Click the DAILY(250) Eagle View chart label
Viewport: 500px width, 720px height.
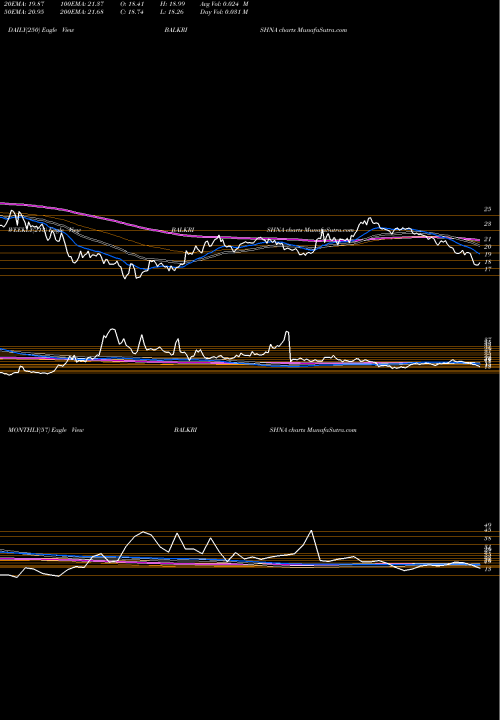41,30
